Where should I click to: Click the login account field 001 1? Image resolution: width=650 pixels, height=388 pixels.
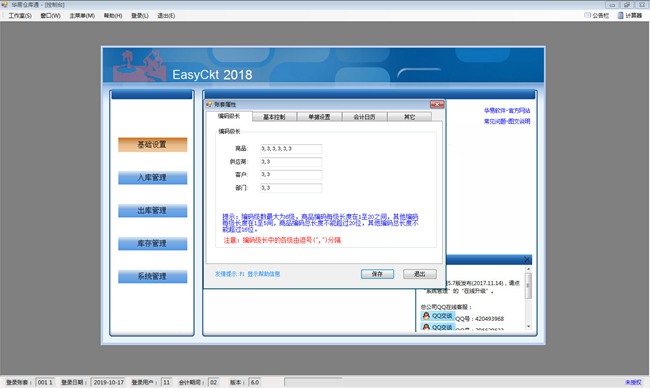pos(45,382)
